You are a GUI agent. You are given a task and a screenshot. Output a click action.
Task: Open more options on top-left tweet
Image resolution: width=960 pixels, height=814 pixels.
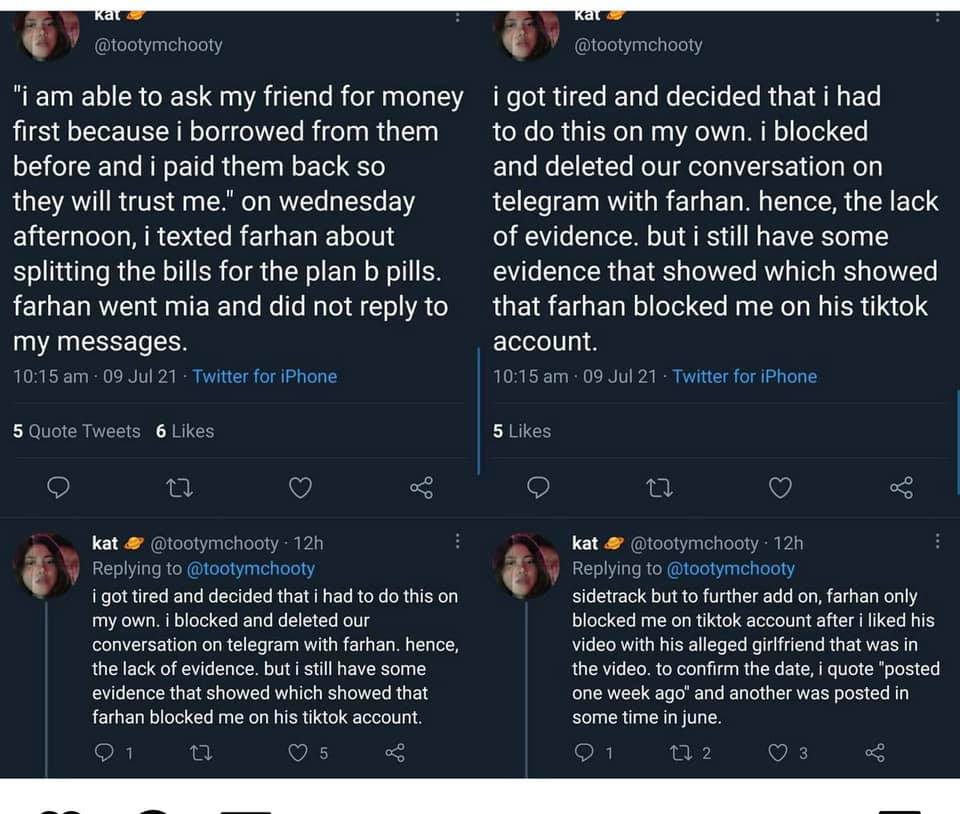point(457,17)
